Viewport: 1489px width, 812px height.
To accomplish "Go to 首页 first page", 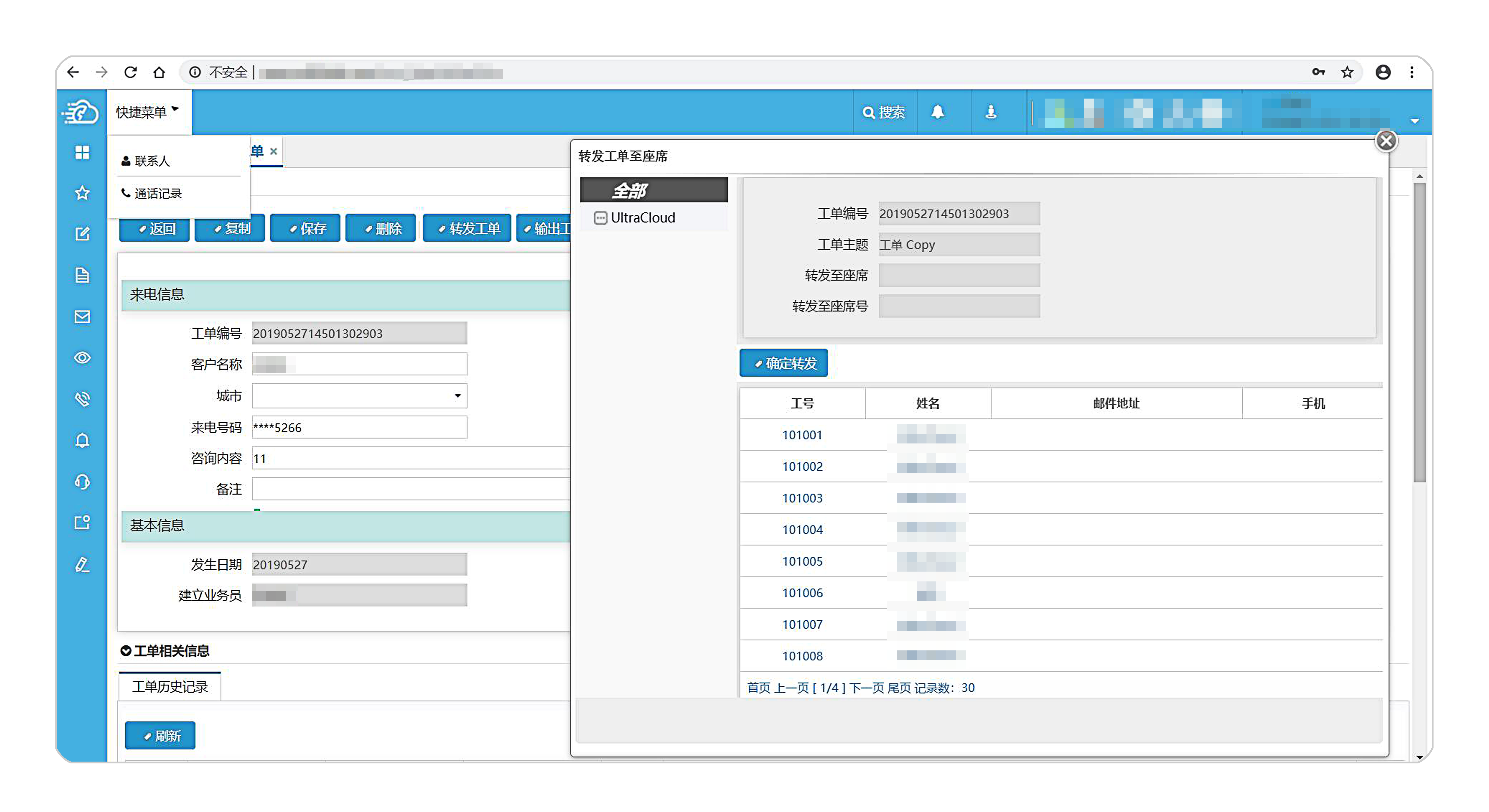I will point(758,688).
